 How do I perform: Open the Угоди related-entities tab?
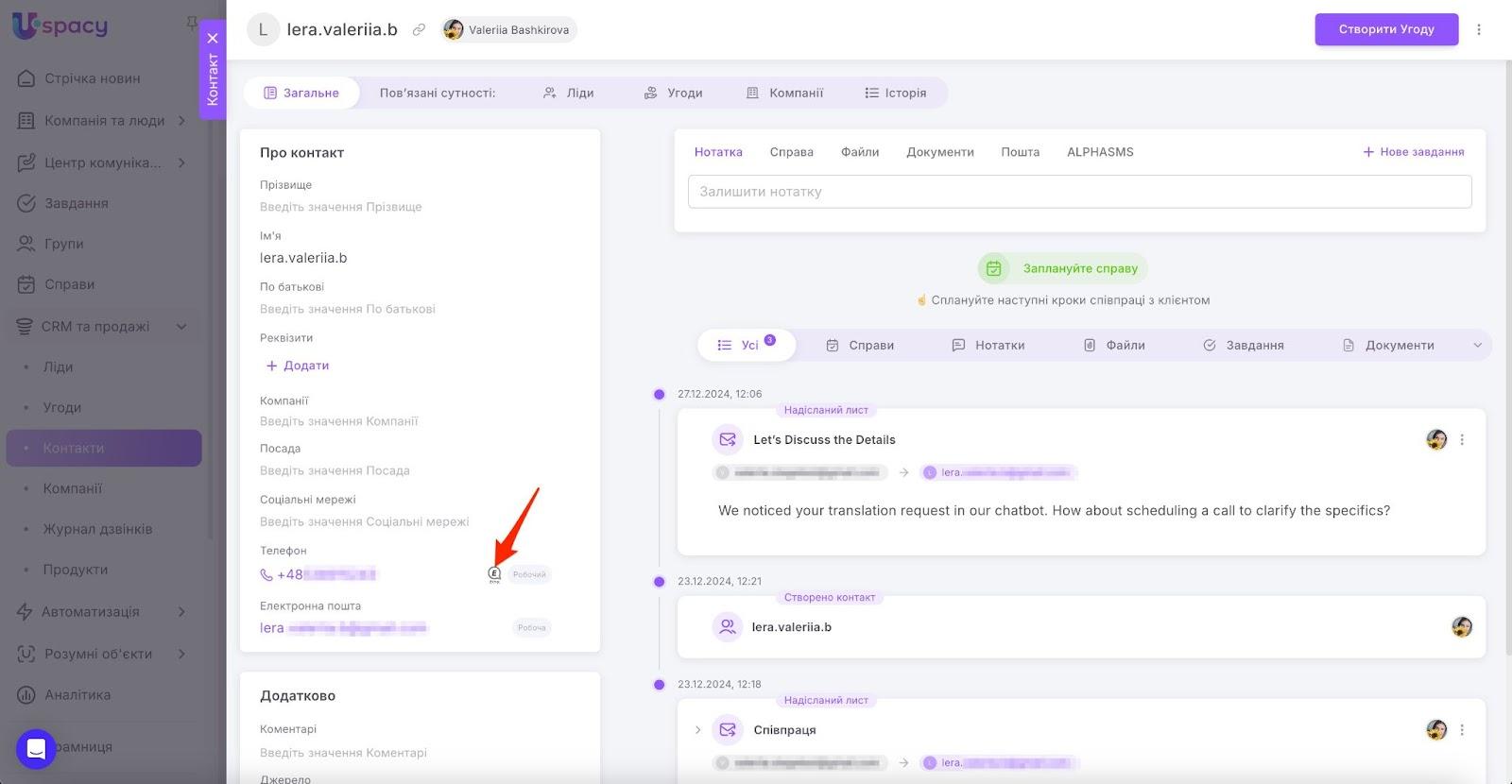coord(673,93)
